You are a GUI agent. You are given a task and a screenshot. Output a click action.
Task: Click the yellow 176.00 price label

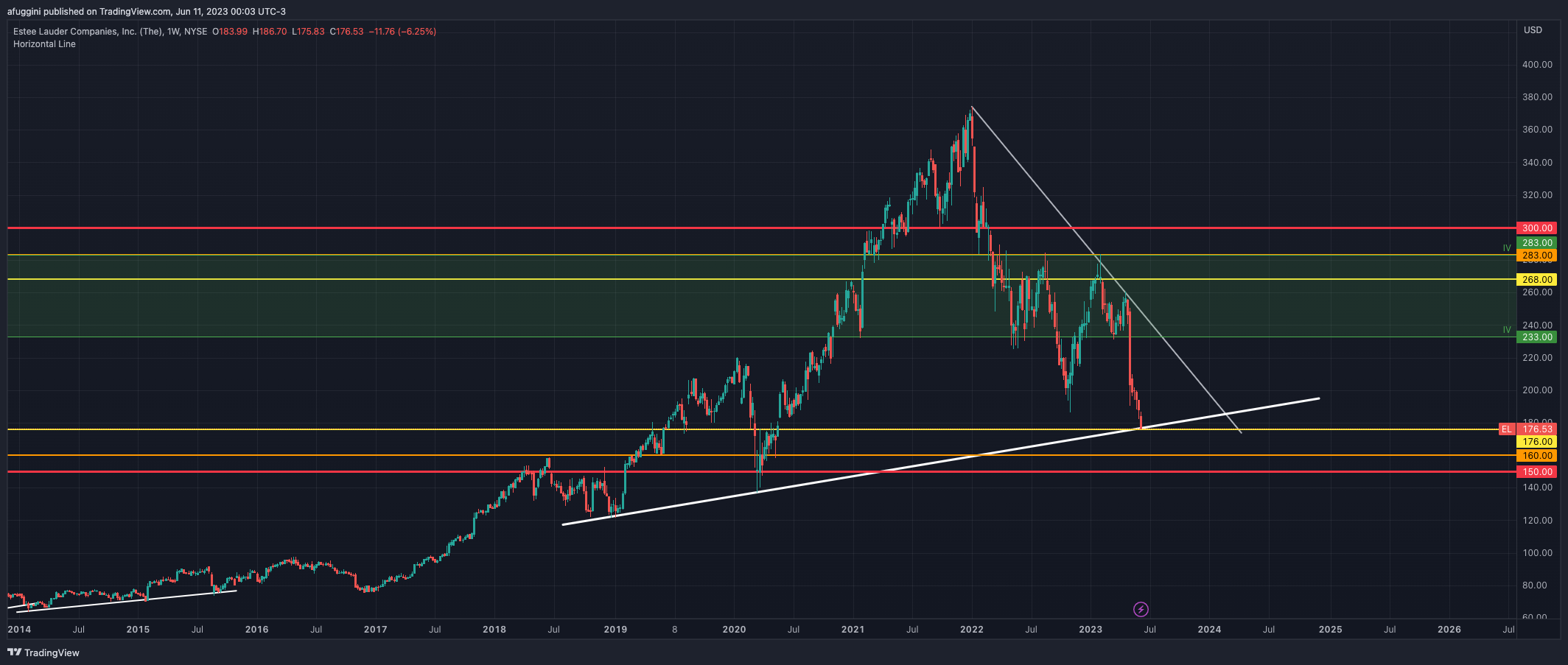(x=1537, y=442)
